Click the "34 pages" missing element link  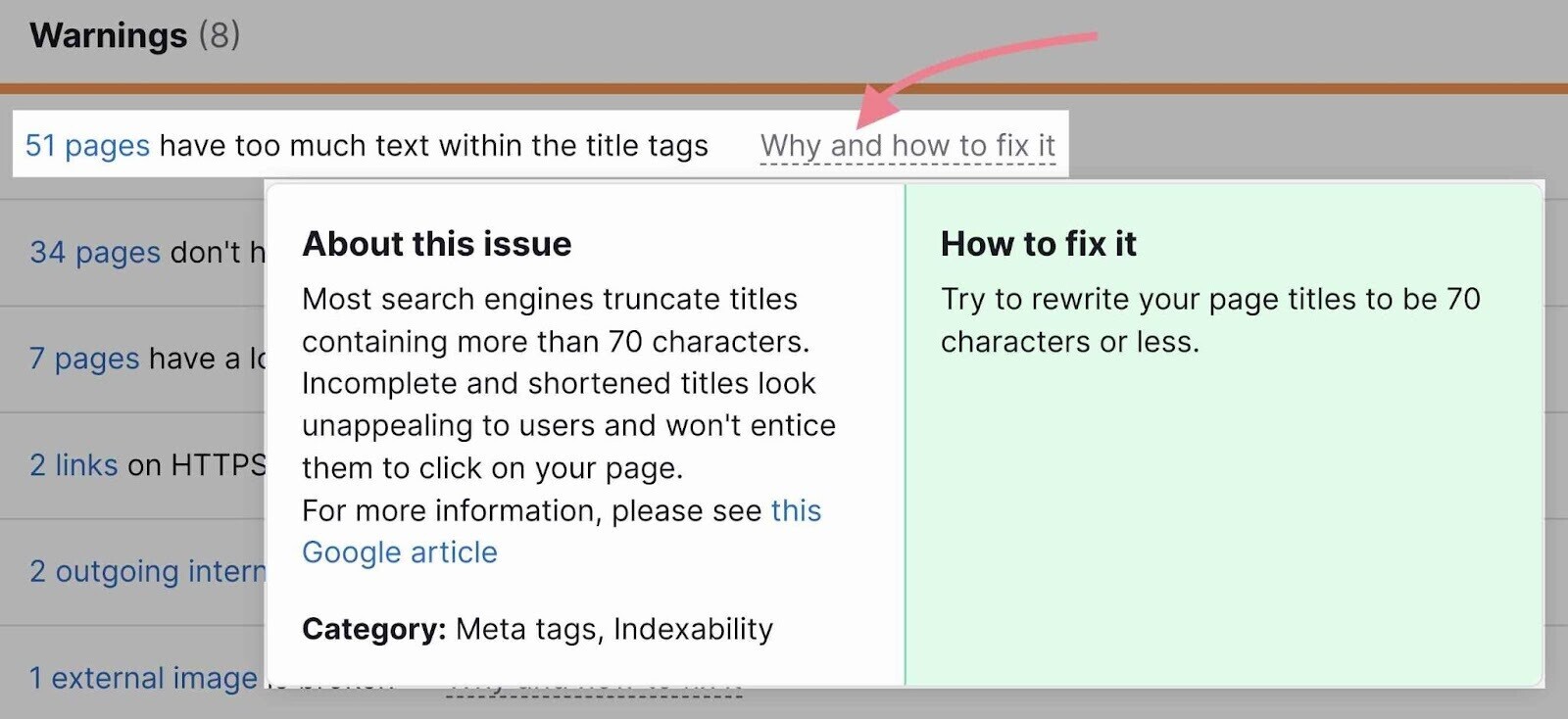pyautogui.click(x=93, y=252)
